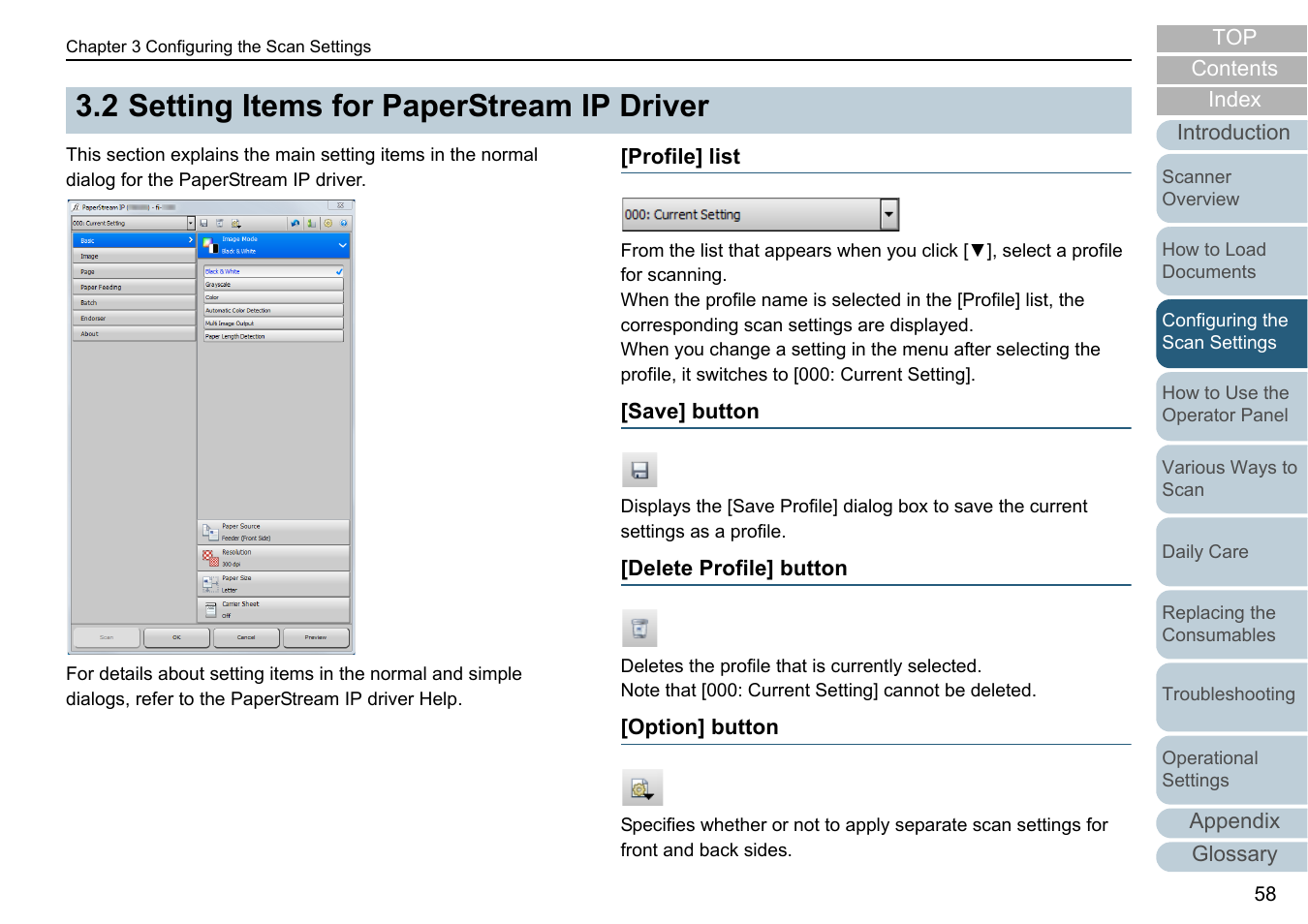Click the blue undo arrow icon in dialog toolbar
This screenshot has width=1308, height=924.
pyautogui.click(x=296, y=223)
